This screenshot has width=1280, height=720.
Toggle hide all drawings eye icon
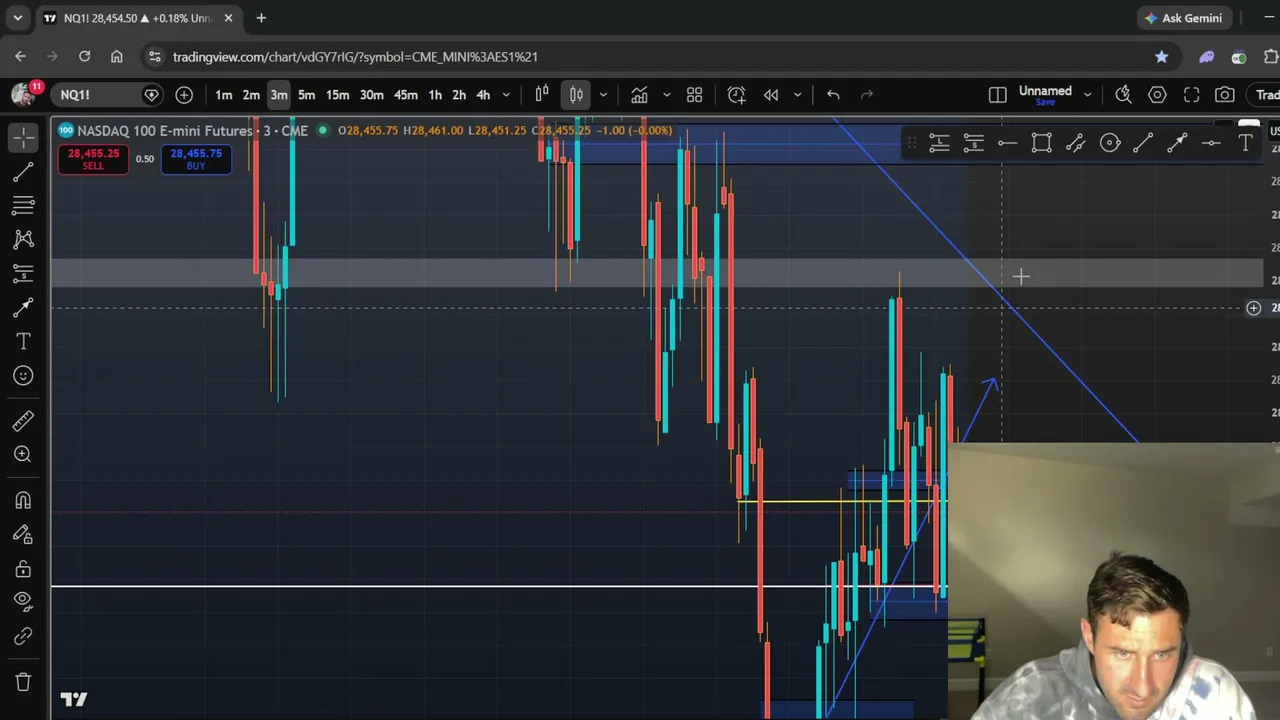pyautogui.click(x=23, y=602)
